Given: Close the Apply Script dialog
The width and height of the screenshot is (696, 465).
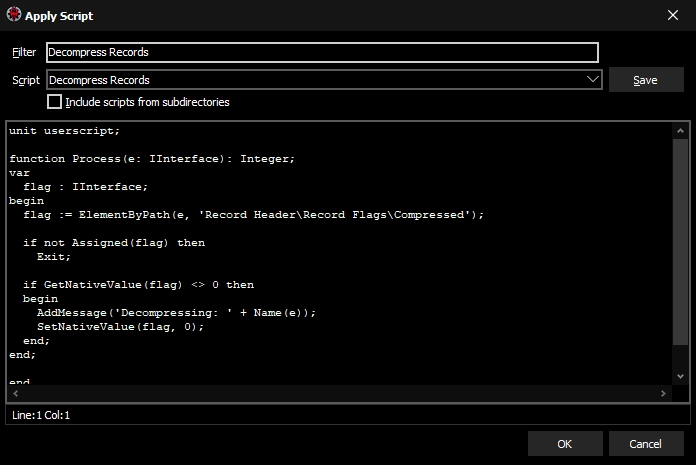Looking at the screenshot, I should point(671,15).
